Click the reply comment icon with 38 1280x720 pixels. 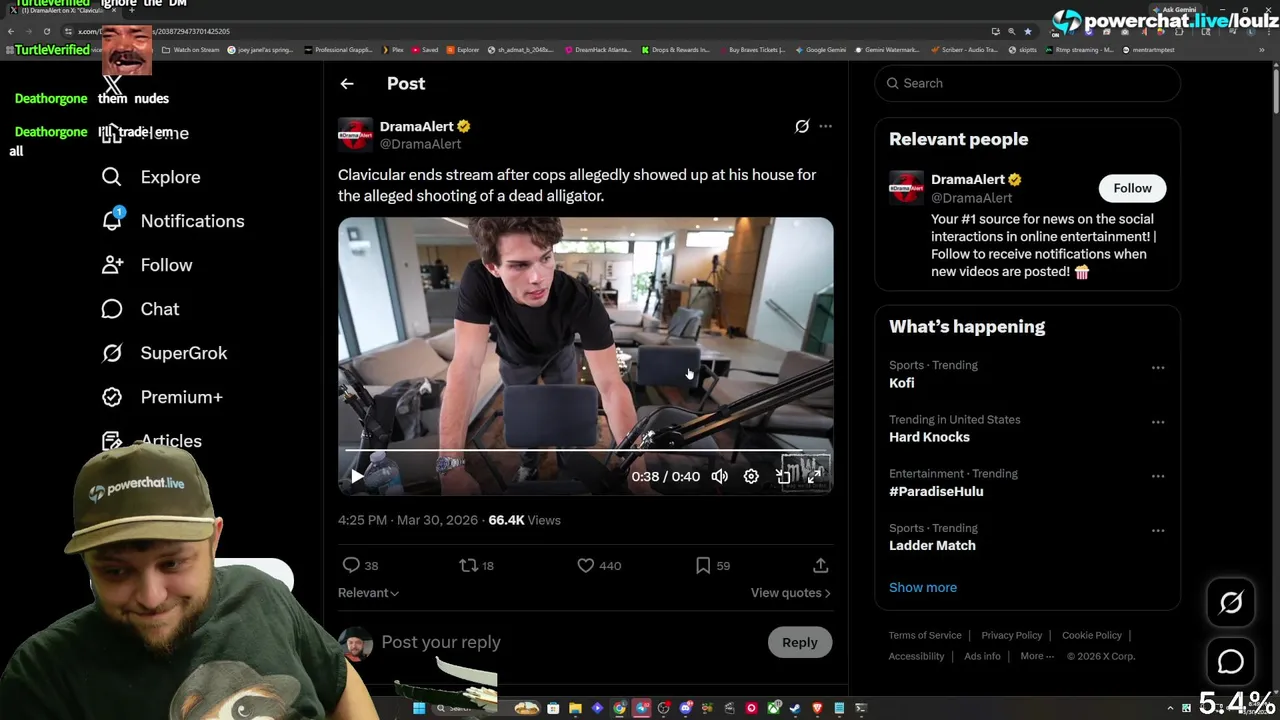pyautogui.click(x=351, y=566)
